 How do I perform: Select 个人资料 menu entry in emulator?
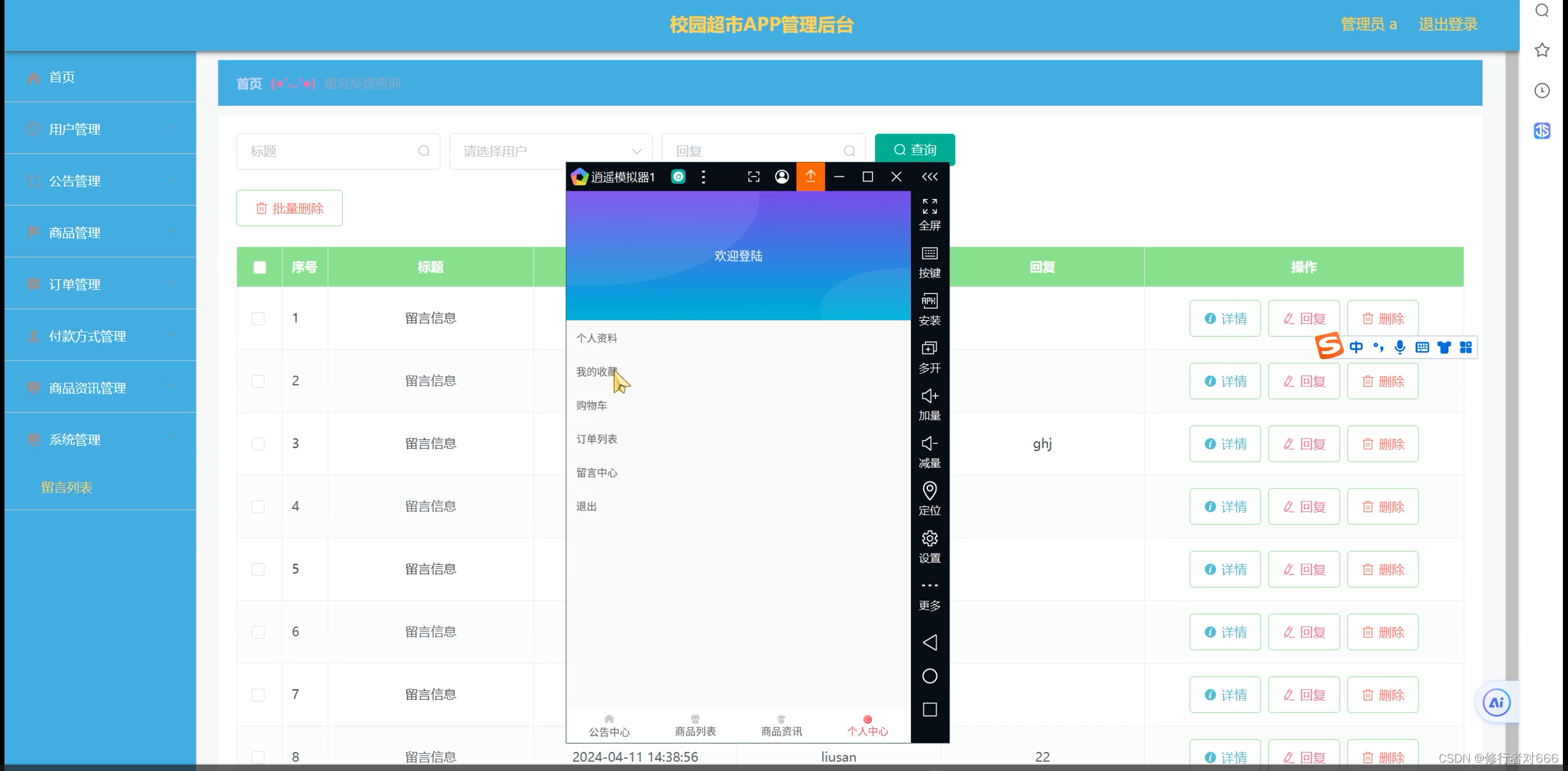tap(597, 337)
